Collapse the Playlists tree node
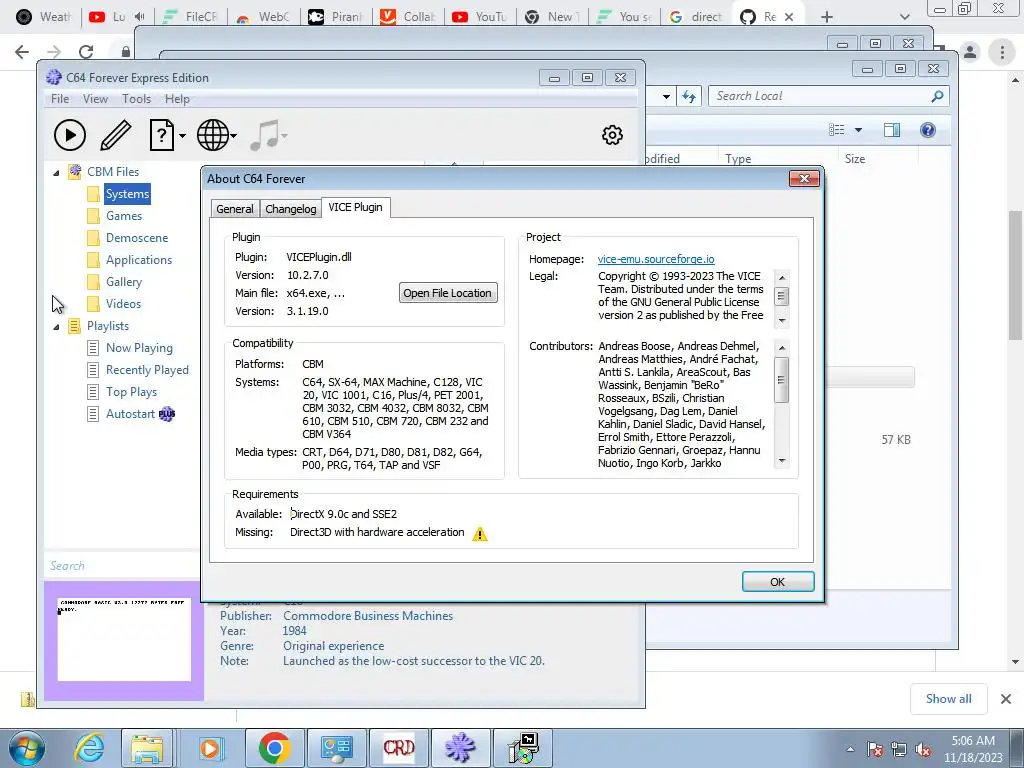The height and width of the screenshot is (768, 1024). 56,327
